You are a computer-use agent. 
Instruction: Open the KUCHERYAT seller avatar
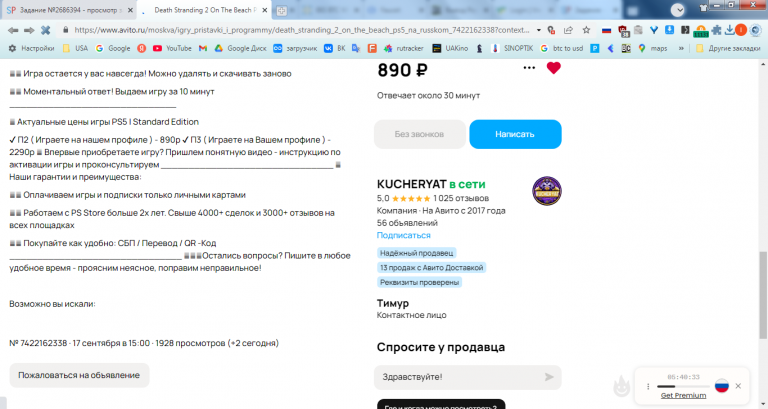coord(547,191)
